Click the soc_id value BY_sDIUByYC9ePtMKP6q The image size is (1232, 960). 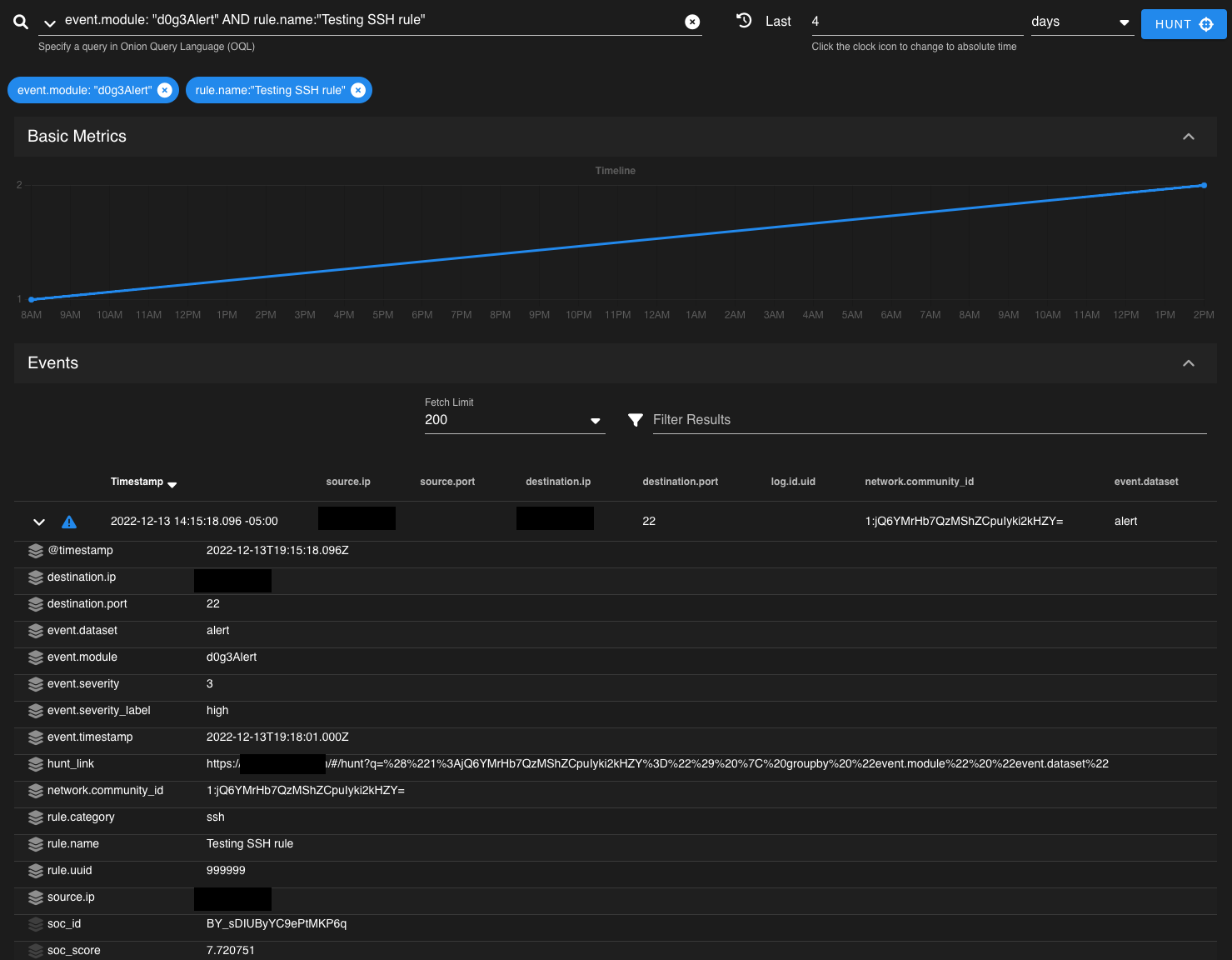pyautogui.click(x=277, y=923)
